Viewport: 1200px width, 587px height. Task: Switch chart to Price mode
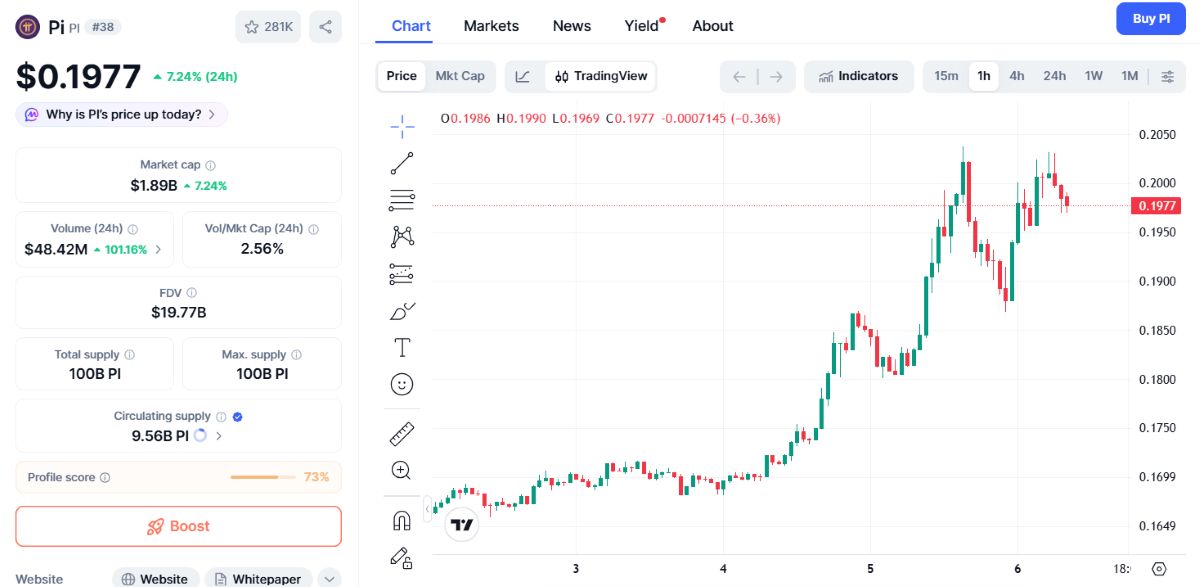[x=401, y=76]
